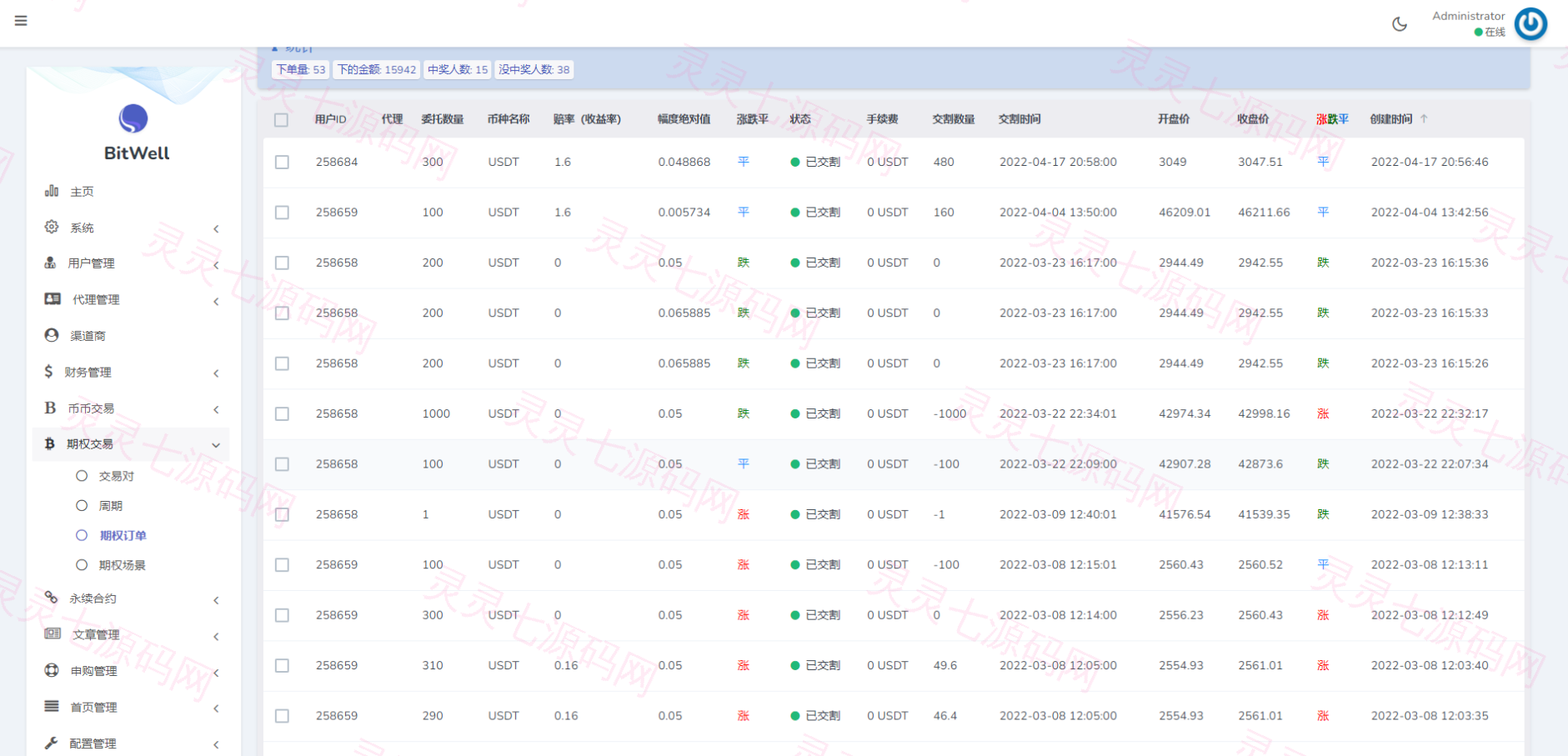Click the 委托数量 column header

pyautogui.click(x=443, y=119)
